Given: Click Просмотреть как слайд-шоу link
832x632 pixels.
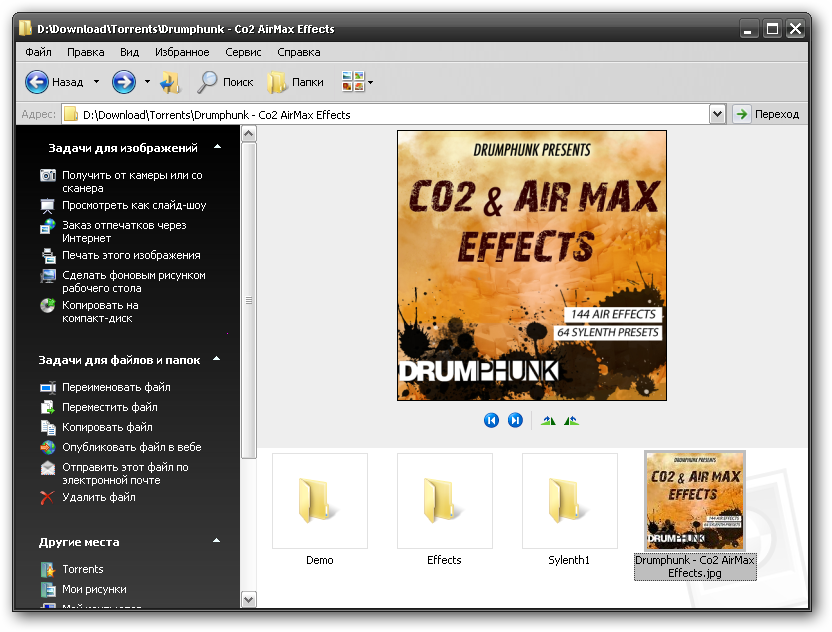Looking at the screenshot, I should (x=134, y=205).
